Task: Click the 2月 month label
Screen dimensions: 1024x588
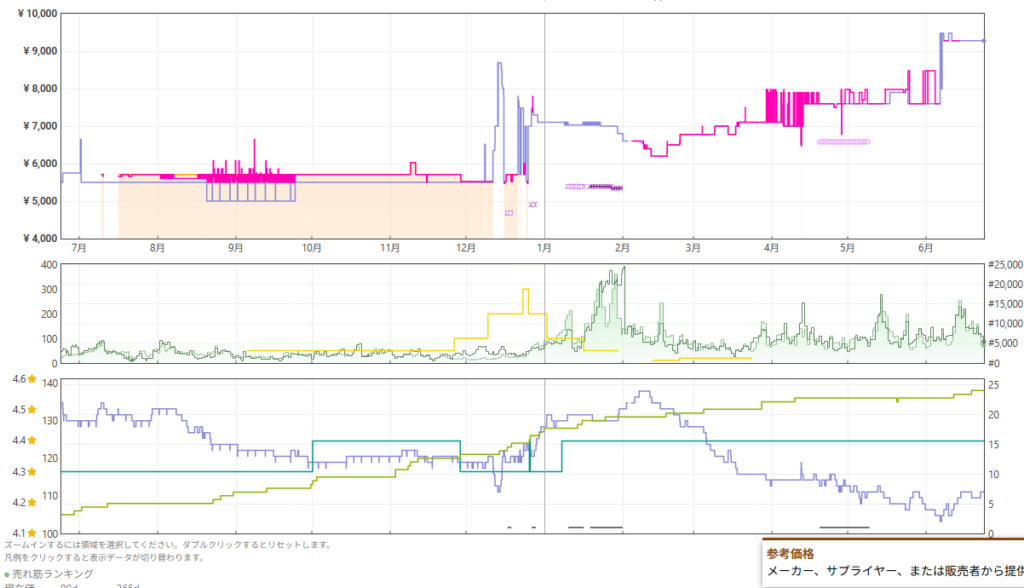Action: coord(622,248)
